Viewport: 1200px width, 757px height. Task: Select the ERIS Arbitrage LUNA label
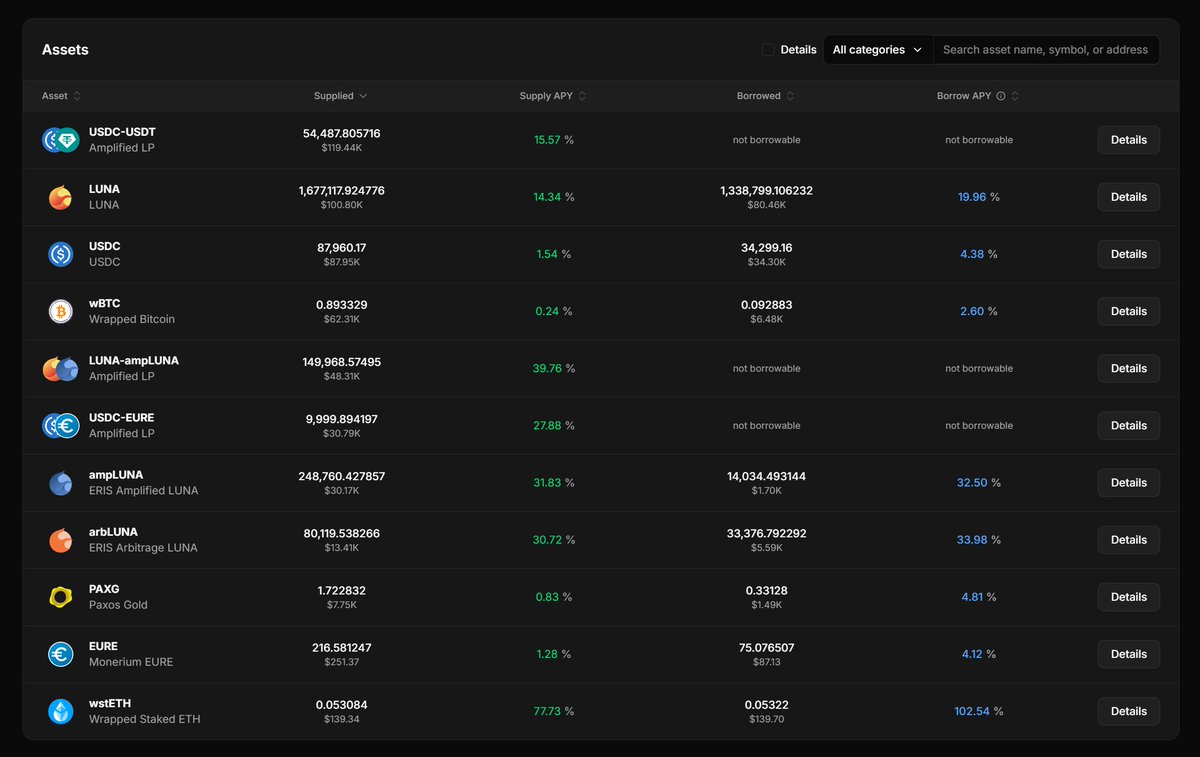(x=143, y=548)
